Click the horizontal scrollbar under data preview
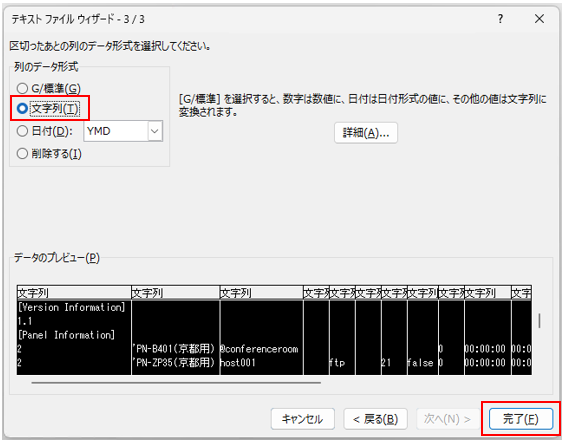The height and width of the screenshot is (443, 565). point(176,383)
